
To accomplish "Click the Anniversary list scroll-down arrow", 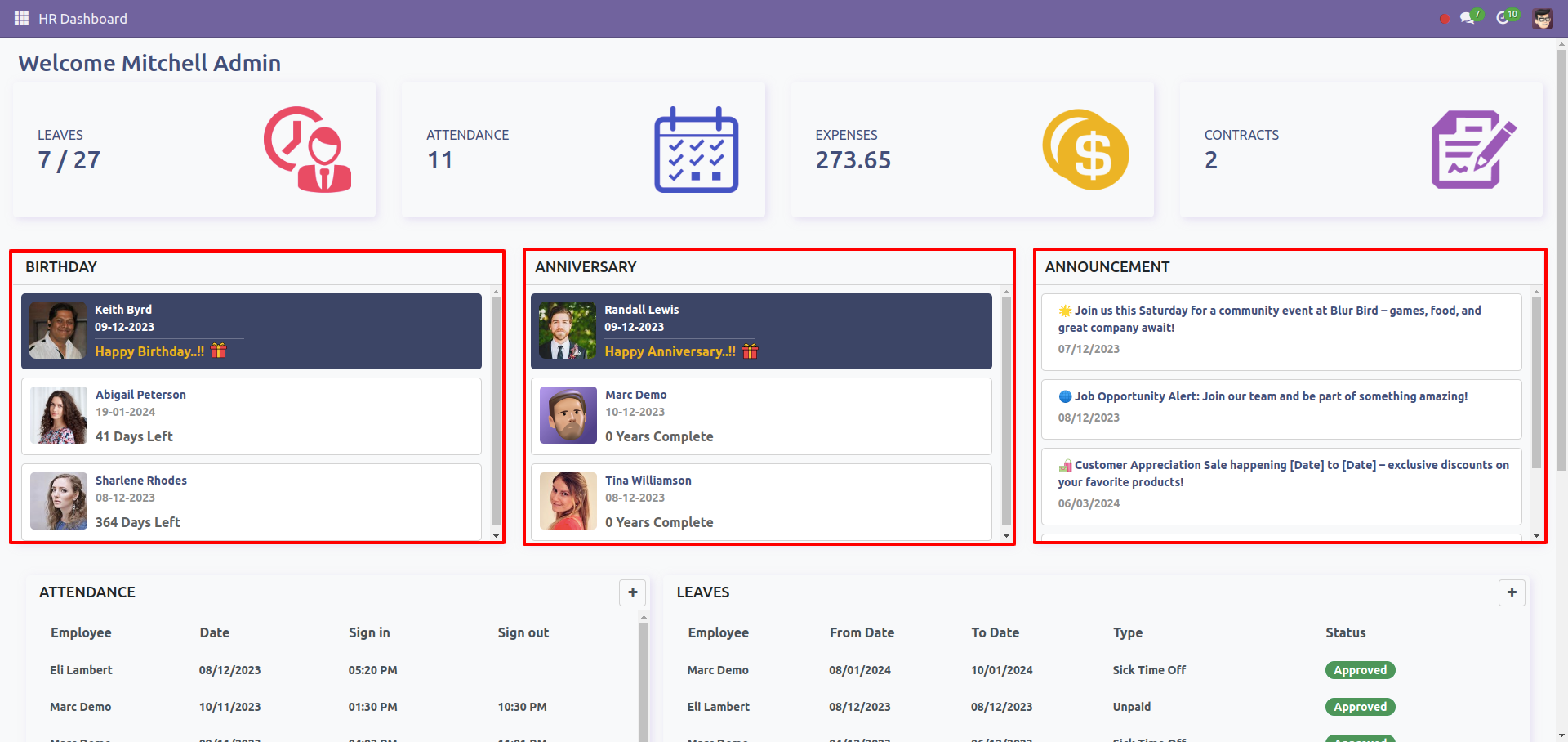I will click(x=1006, y=536).
